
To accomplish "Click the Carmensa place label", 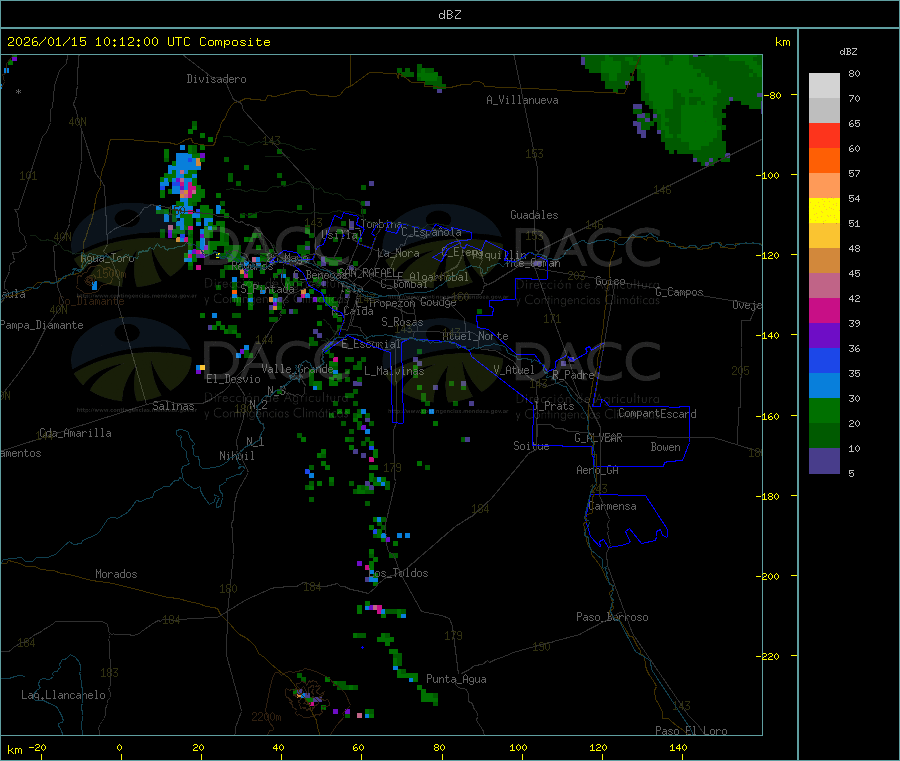I will coord(612,506).
